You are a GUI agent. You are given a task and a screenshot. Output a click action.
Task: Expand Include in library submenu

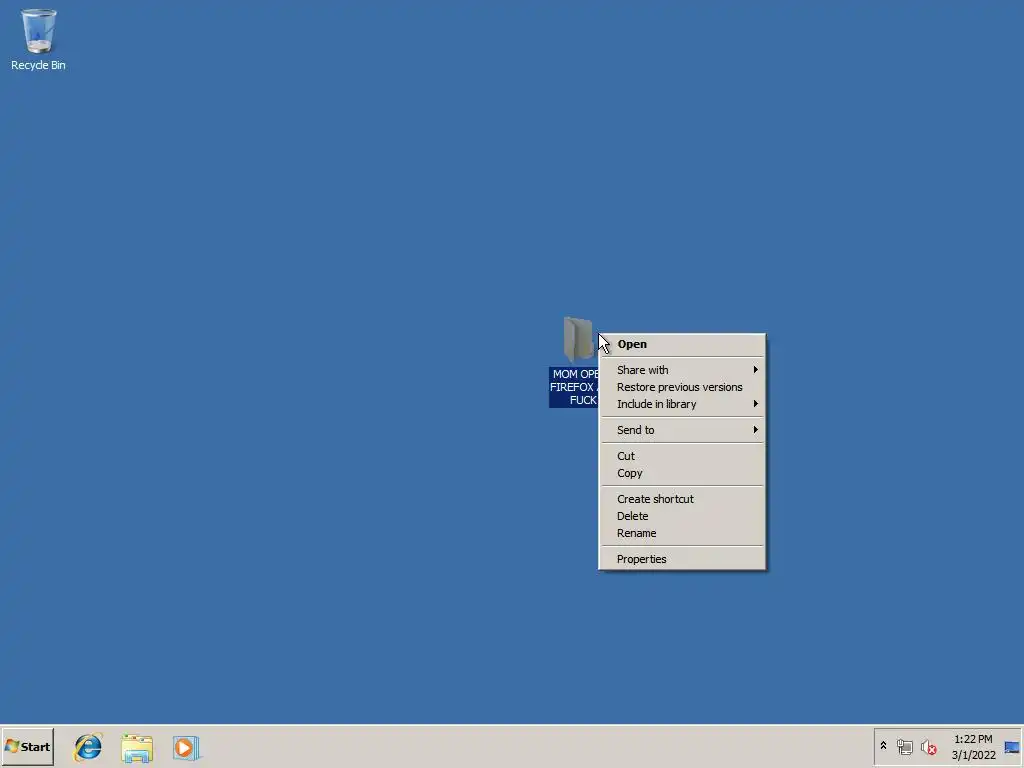tap(682, 404)
